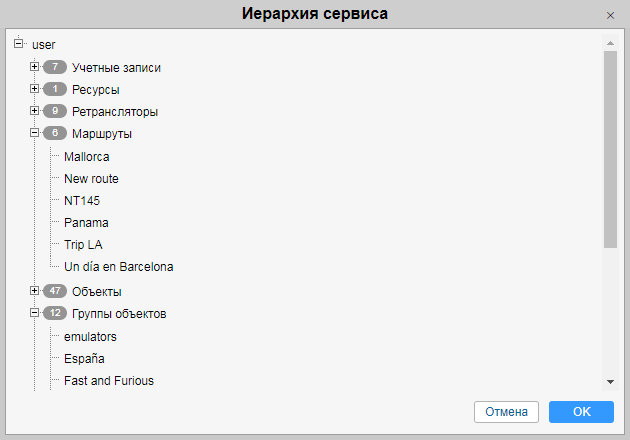Select the Panama route
The height and width of the screenshot is (440, 630).
tap(86, 222)
